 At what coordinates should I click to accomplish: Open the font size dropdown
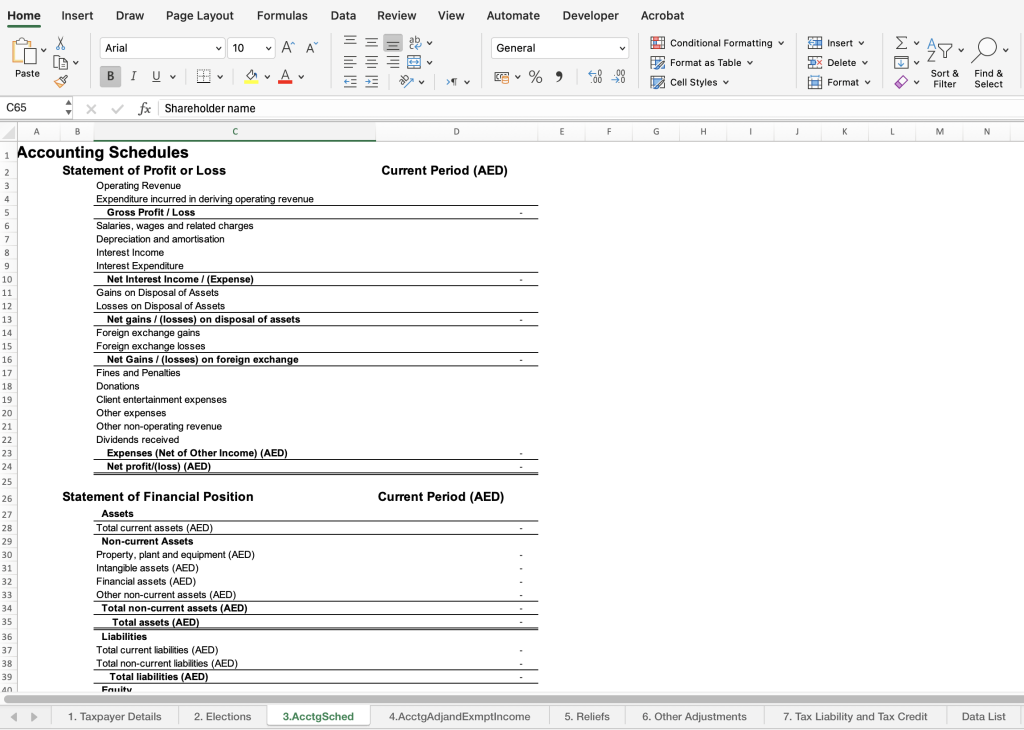coord(267,47)
